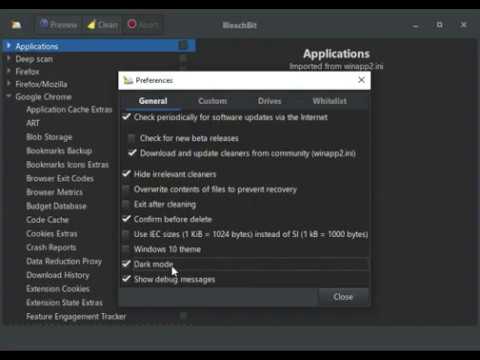Select Budget Database item
This screenshot has height=360, width=480.
tap(56, 206)
